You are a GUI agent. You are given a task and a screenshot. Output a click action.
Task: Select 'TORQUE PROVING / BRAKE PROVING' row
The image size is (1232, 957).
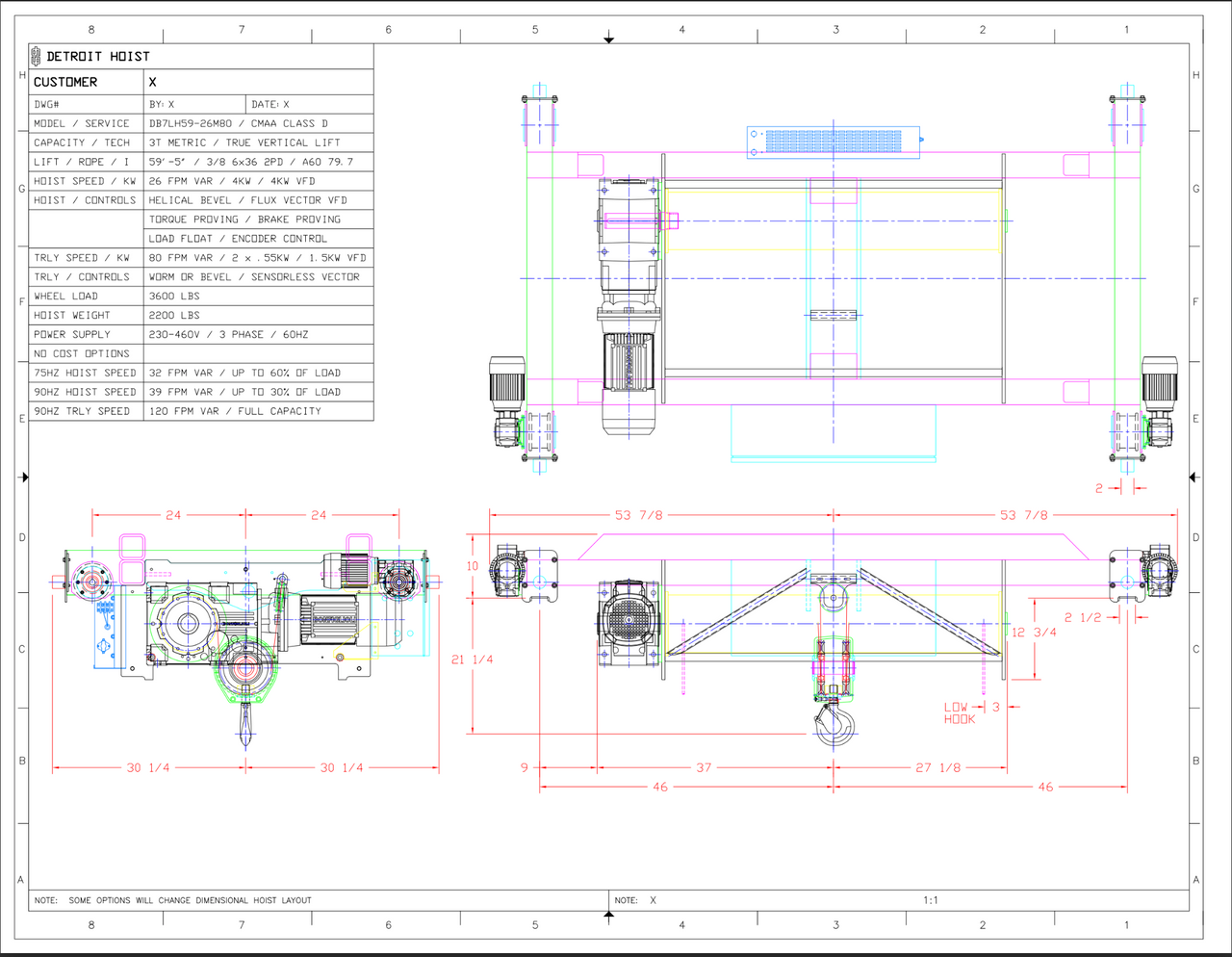244,220
